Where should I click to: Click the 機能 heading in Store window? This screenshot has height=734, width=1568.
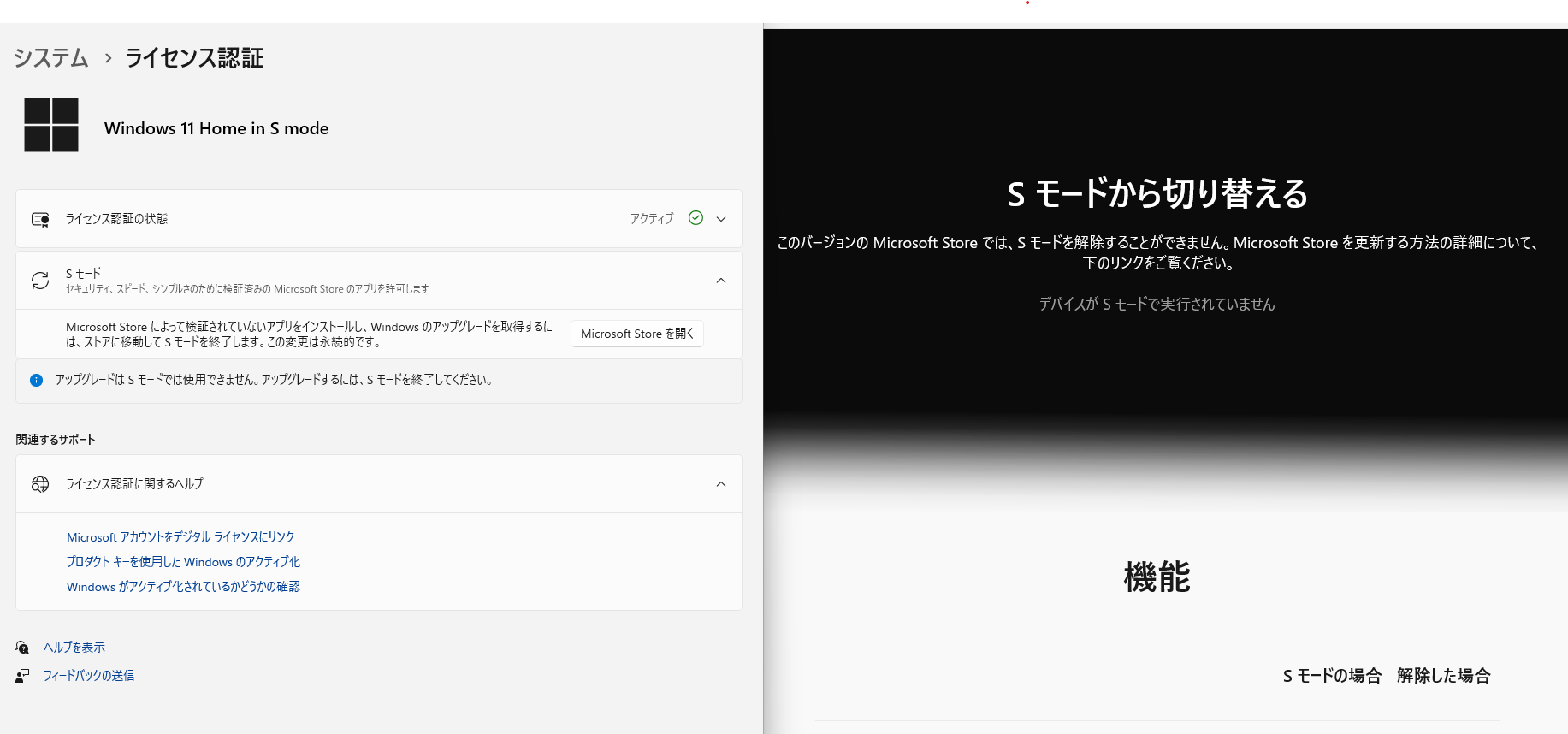click(1157, 577)
